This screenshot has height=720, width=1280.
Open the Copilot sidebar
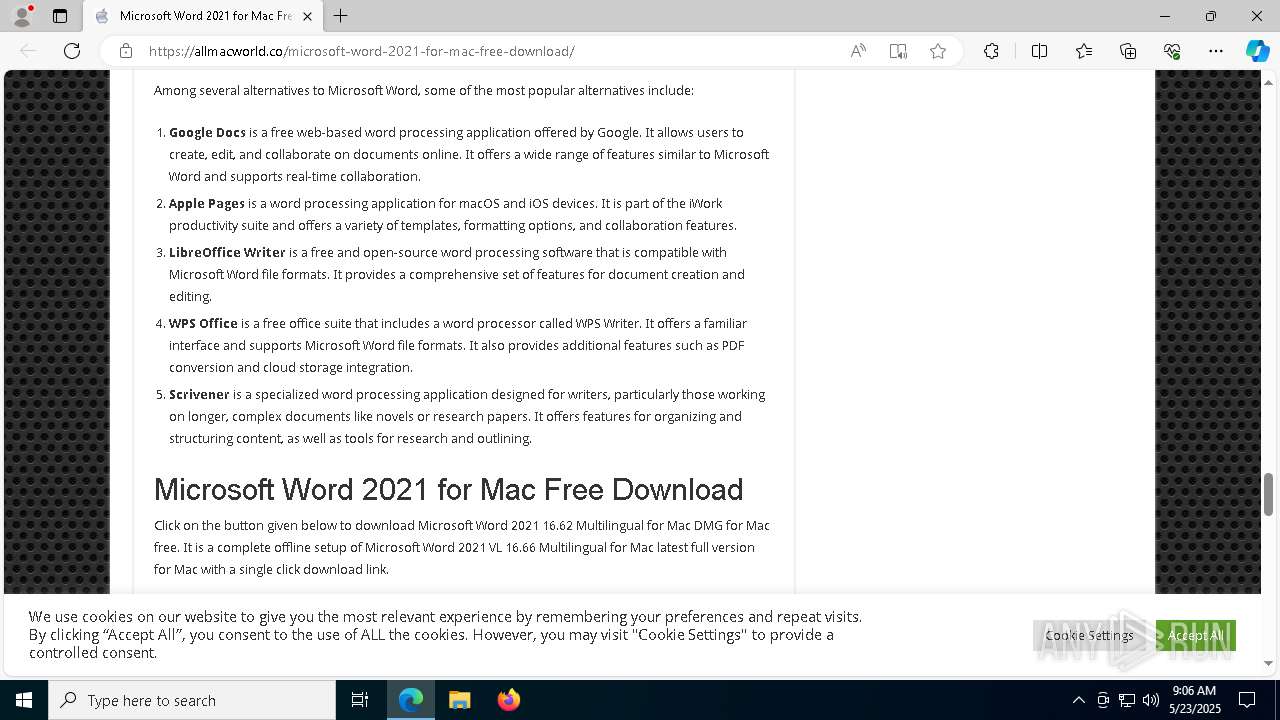tap(1257, 51)
